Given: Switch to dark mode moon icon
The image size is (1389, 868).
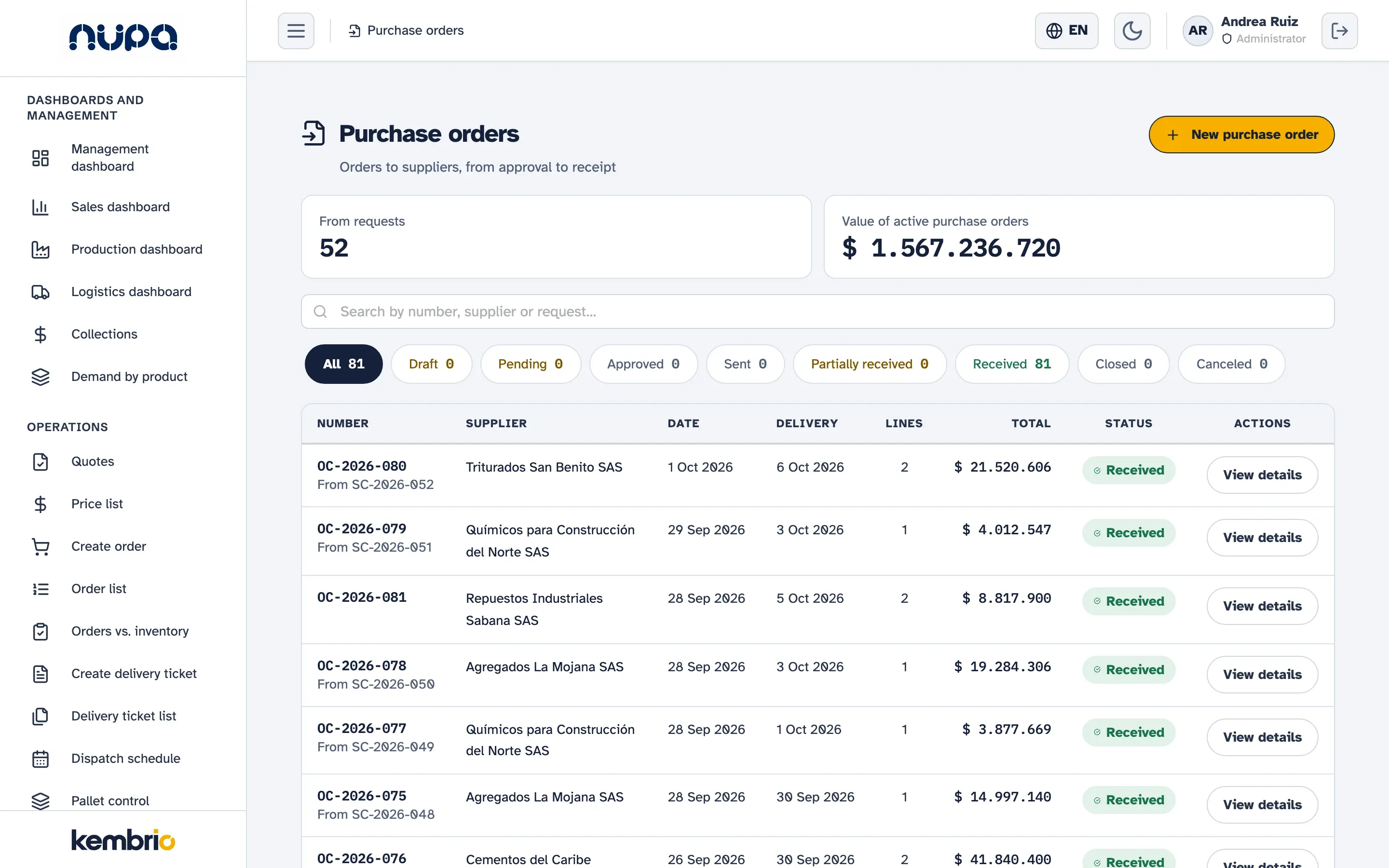Looking at the screenshot, I should coord(1132,30).
